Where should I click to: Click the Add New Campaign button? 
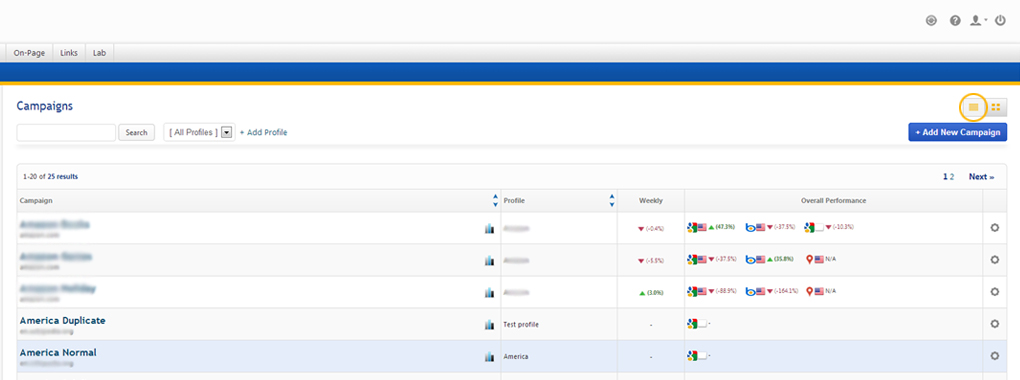point(958,132)
